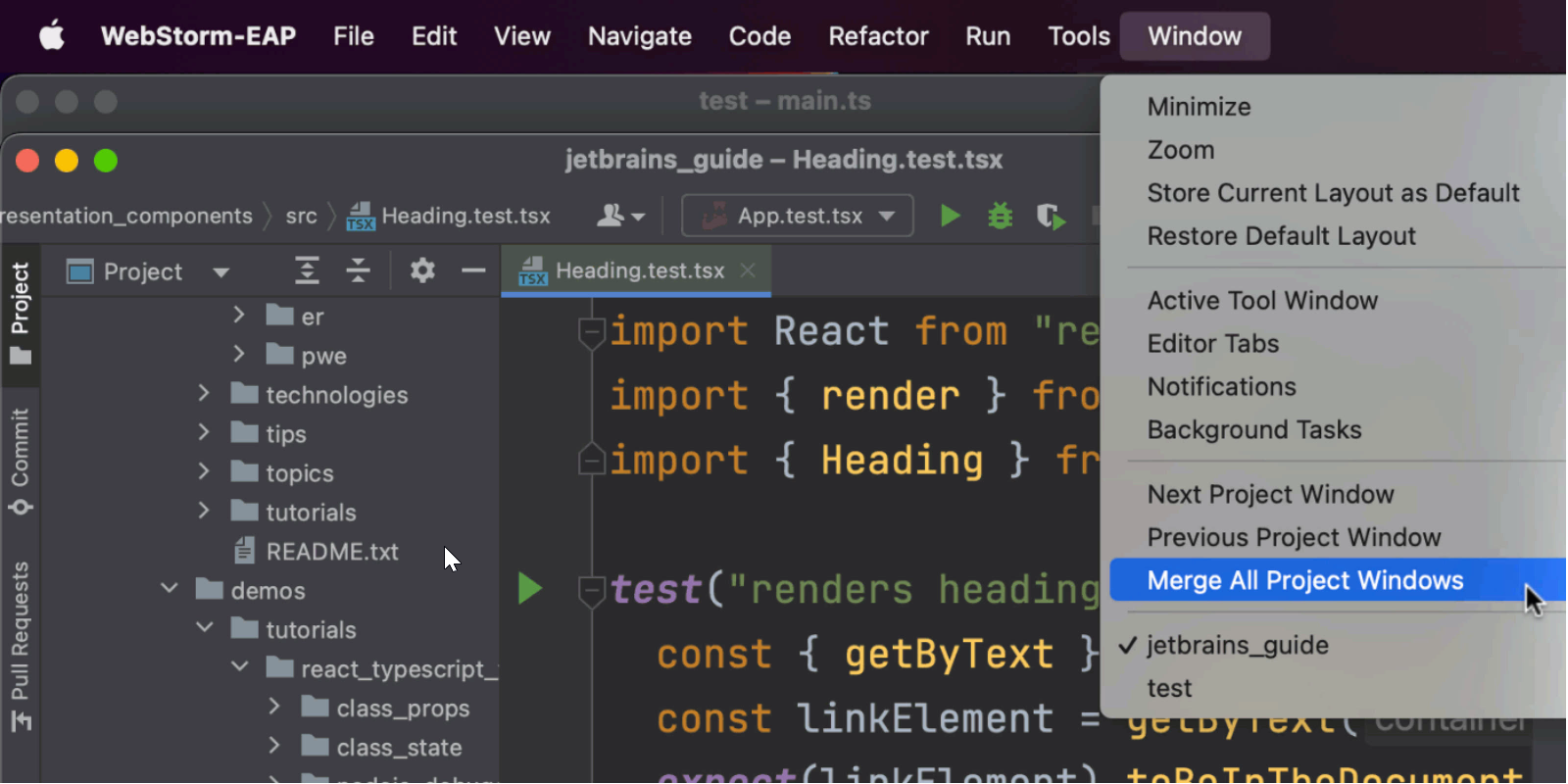Expand the pwe folder
The width and height of the screenshot is (1568, 784).
(239, 355)
